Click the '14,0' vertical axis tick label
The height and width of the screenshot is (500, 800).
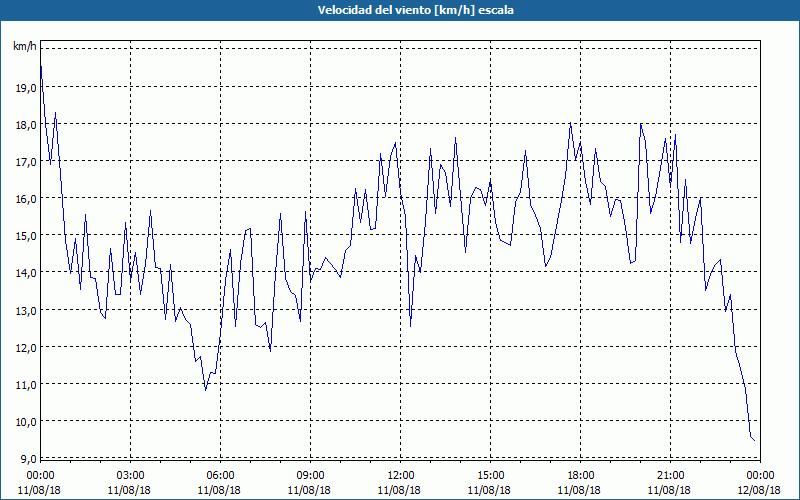[27, 273]
